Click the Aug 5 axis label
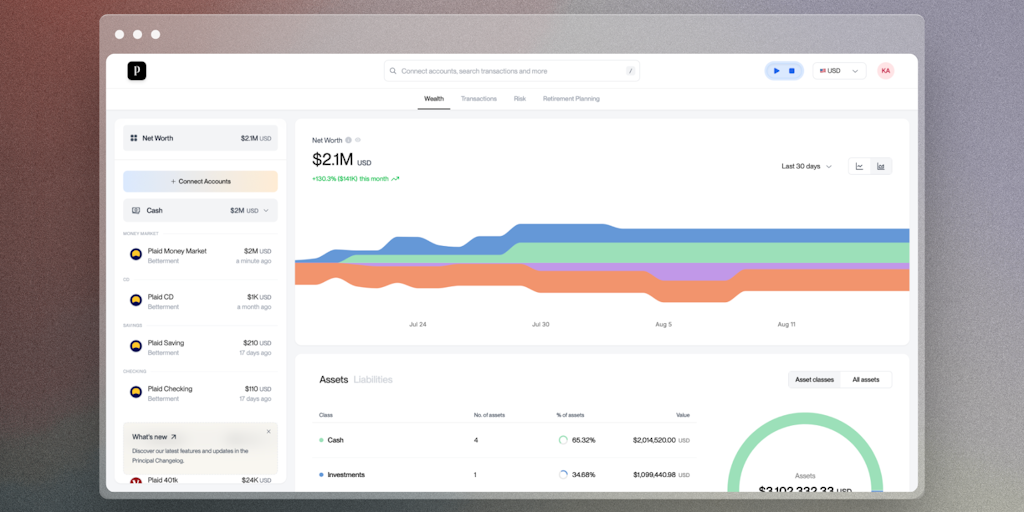Screen dimensions: 1024x512 664,325
